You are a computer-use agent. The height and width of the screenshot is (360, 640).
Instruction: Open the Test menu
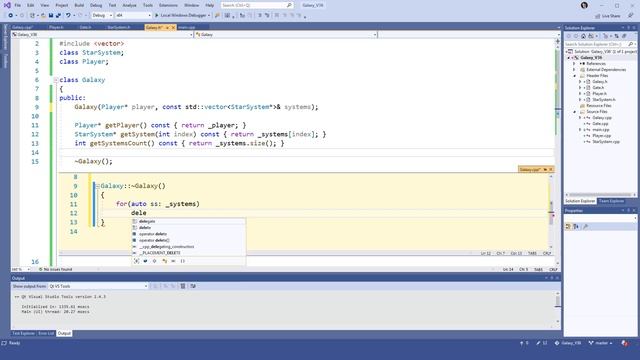(112, 5)
